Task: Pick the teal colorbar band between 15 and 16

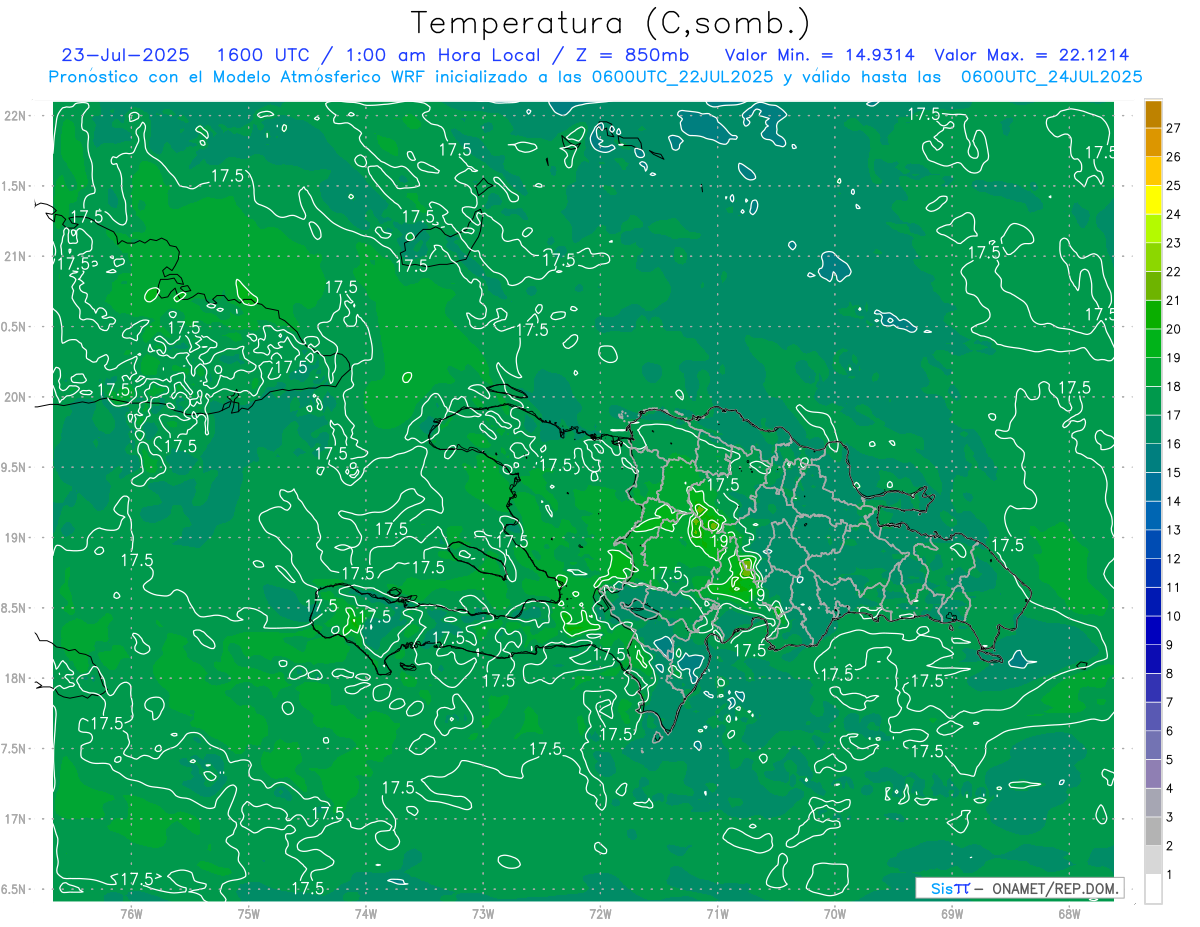Action: coord(1153,458)
